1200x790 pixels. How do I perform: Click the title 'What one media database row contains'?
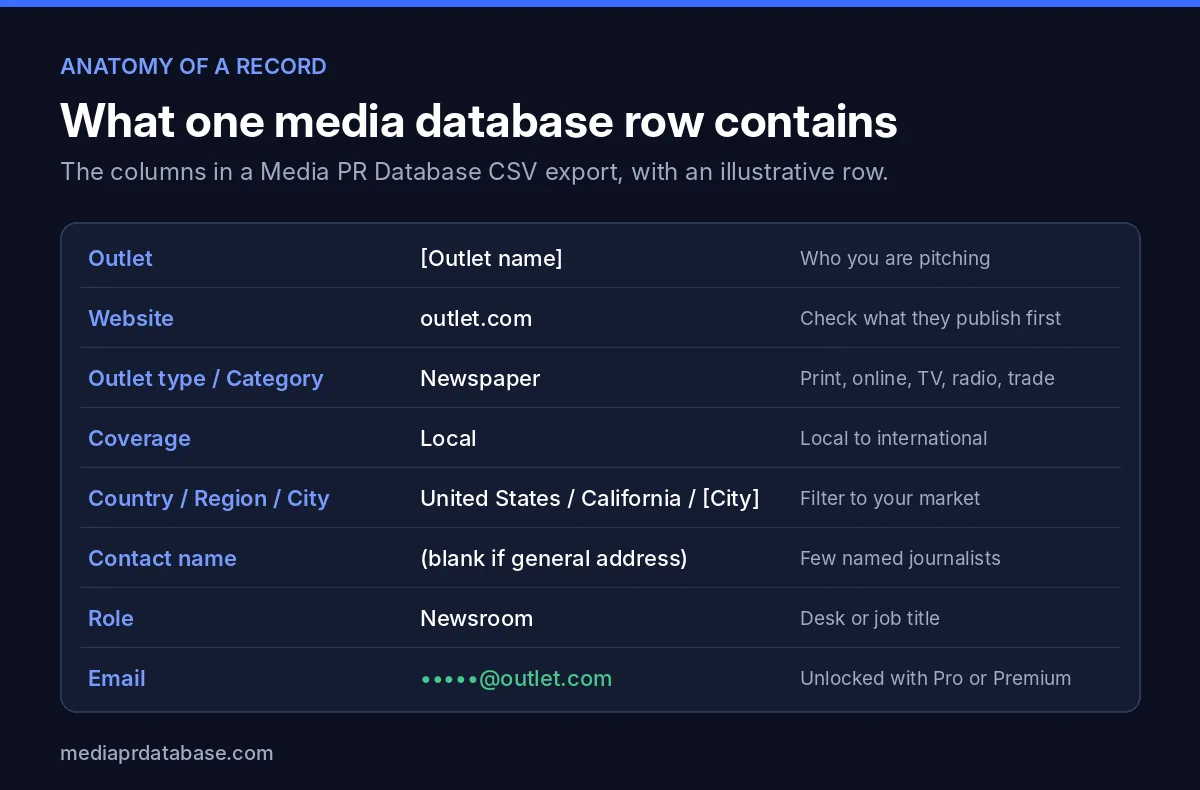pyautogui.click(x=479, y=121)
